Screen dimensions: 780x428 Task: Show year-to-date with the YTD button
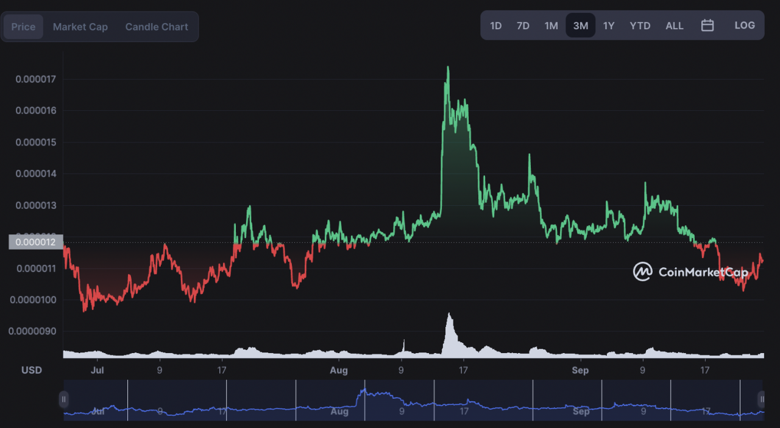[640, 26]
